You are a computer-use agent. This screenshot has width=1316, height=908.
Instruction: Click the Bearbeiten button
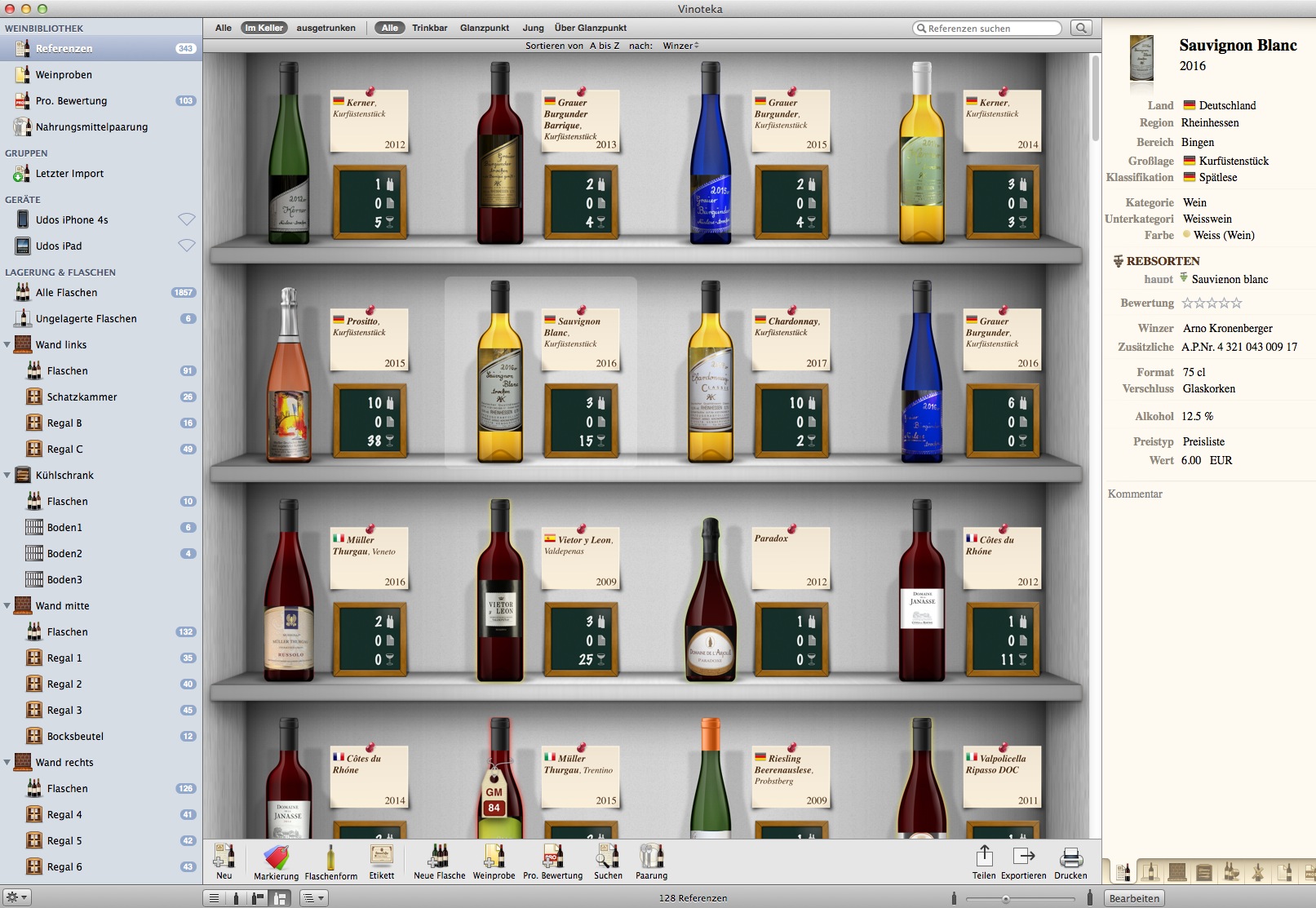coord(1134,898)
